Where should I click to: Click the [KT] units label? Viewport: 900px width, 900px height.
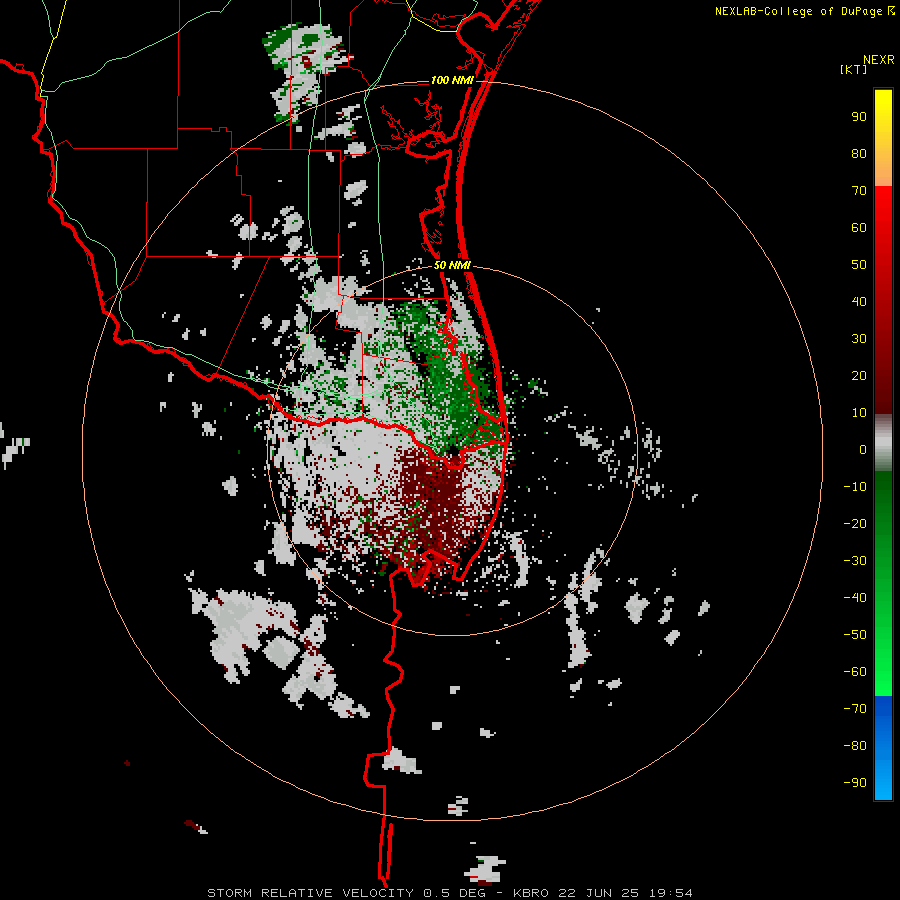(853, 69)
